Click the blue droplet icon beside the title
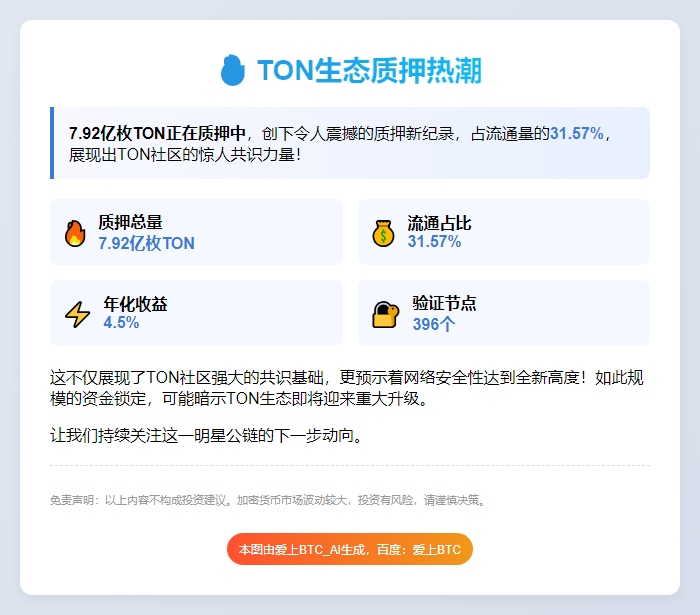Viewport: 700px width, 615px height. point(233,70)
